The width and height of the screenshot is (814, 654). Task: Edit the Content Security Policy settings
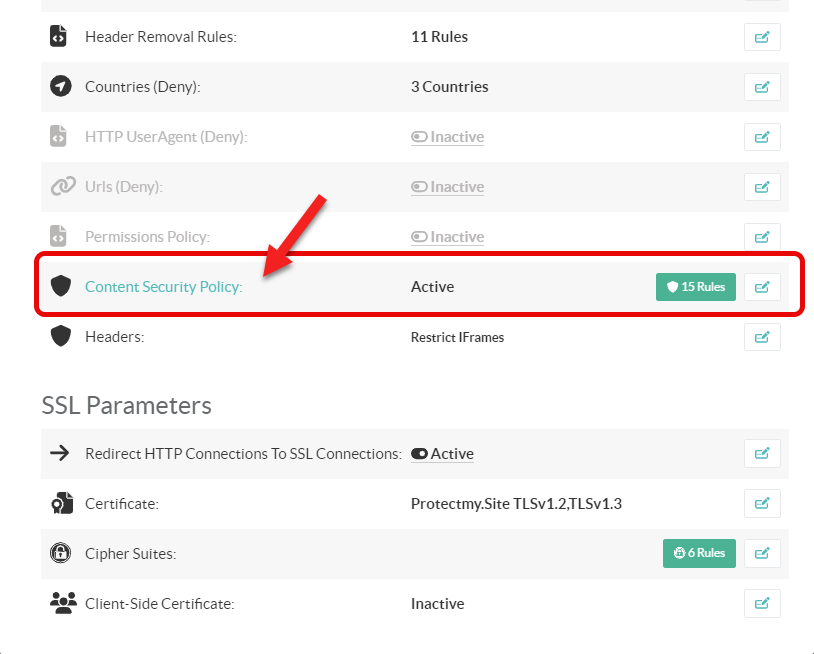coord(762,287)
